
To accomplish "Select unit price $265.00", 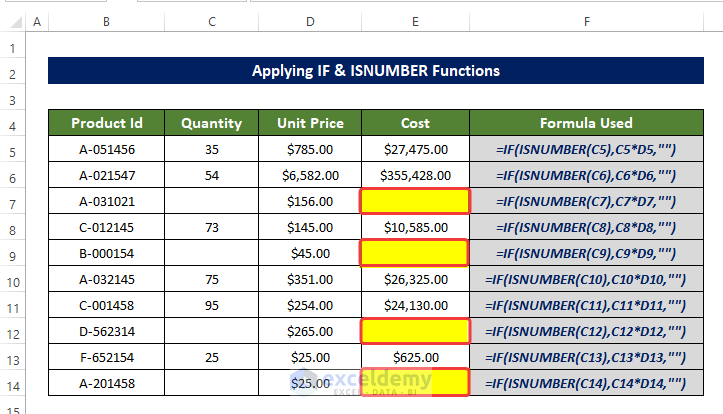I will 310,331.
